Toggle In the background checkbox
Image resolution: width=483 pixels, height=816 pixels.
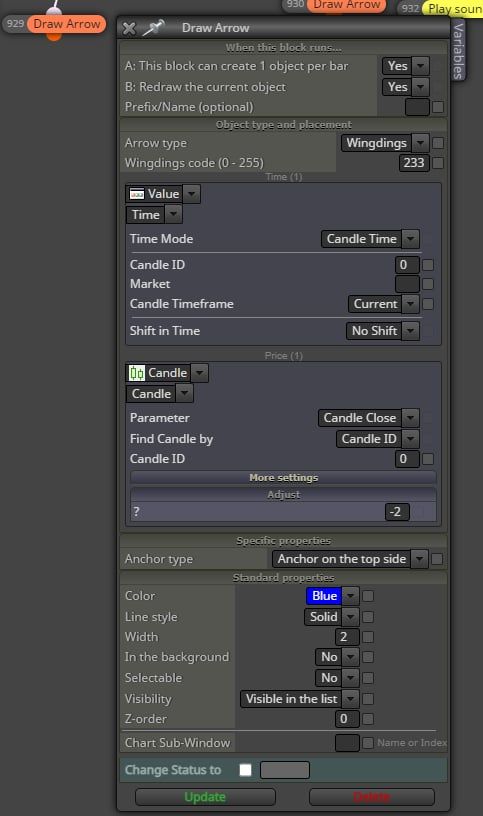[x=367, y=657]
